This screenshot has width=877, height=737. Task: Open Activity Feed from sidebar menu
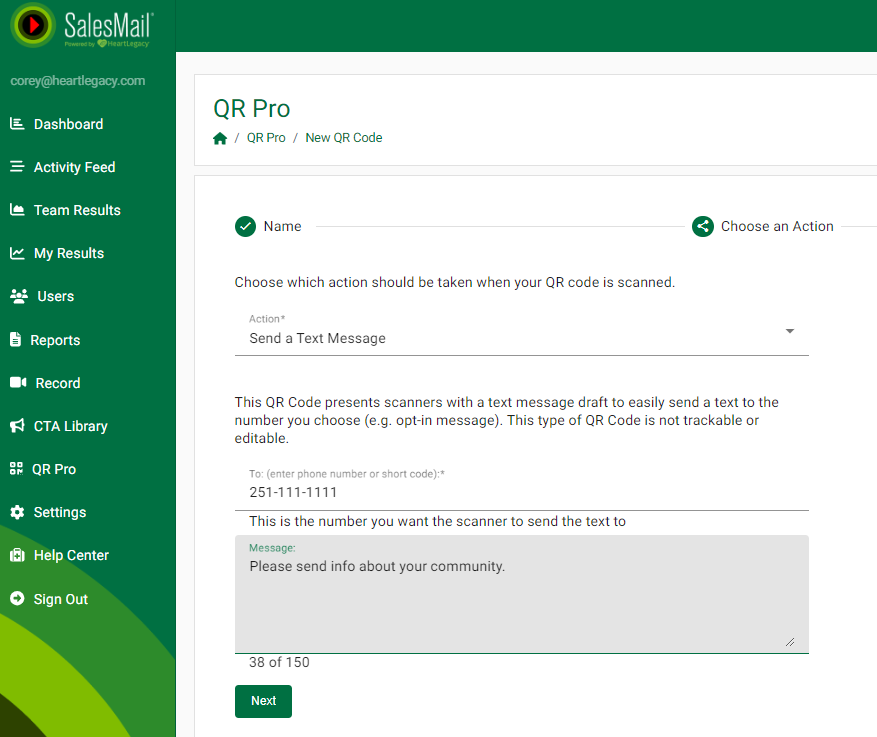tap(74, 167)
